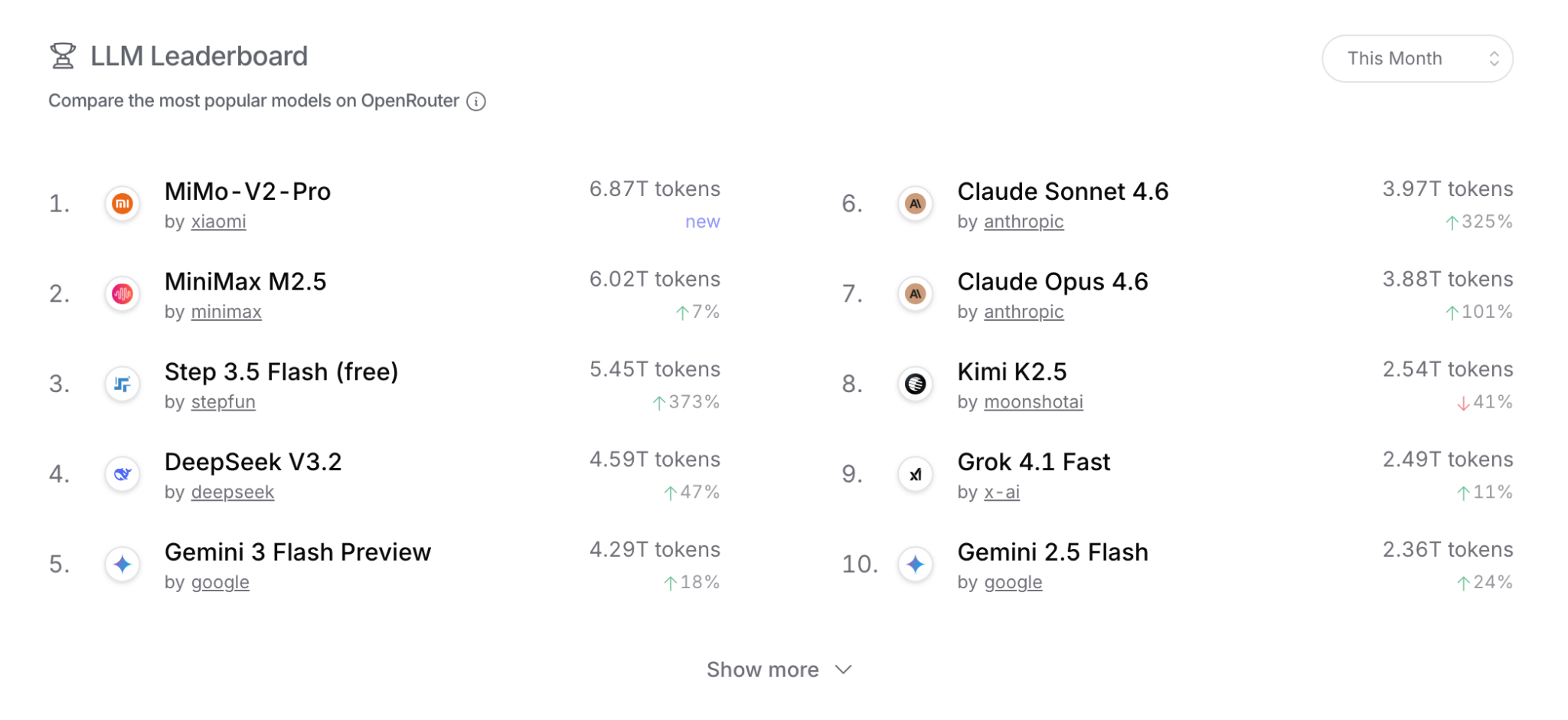The width and height of the screenshot is (1568, 720).
Task: Open the anthropic link under Claude Opus 4.6
Action: click(1024, 313)
